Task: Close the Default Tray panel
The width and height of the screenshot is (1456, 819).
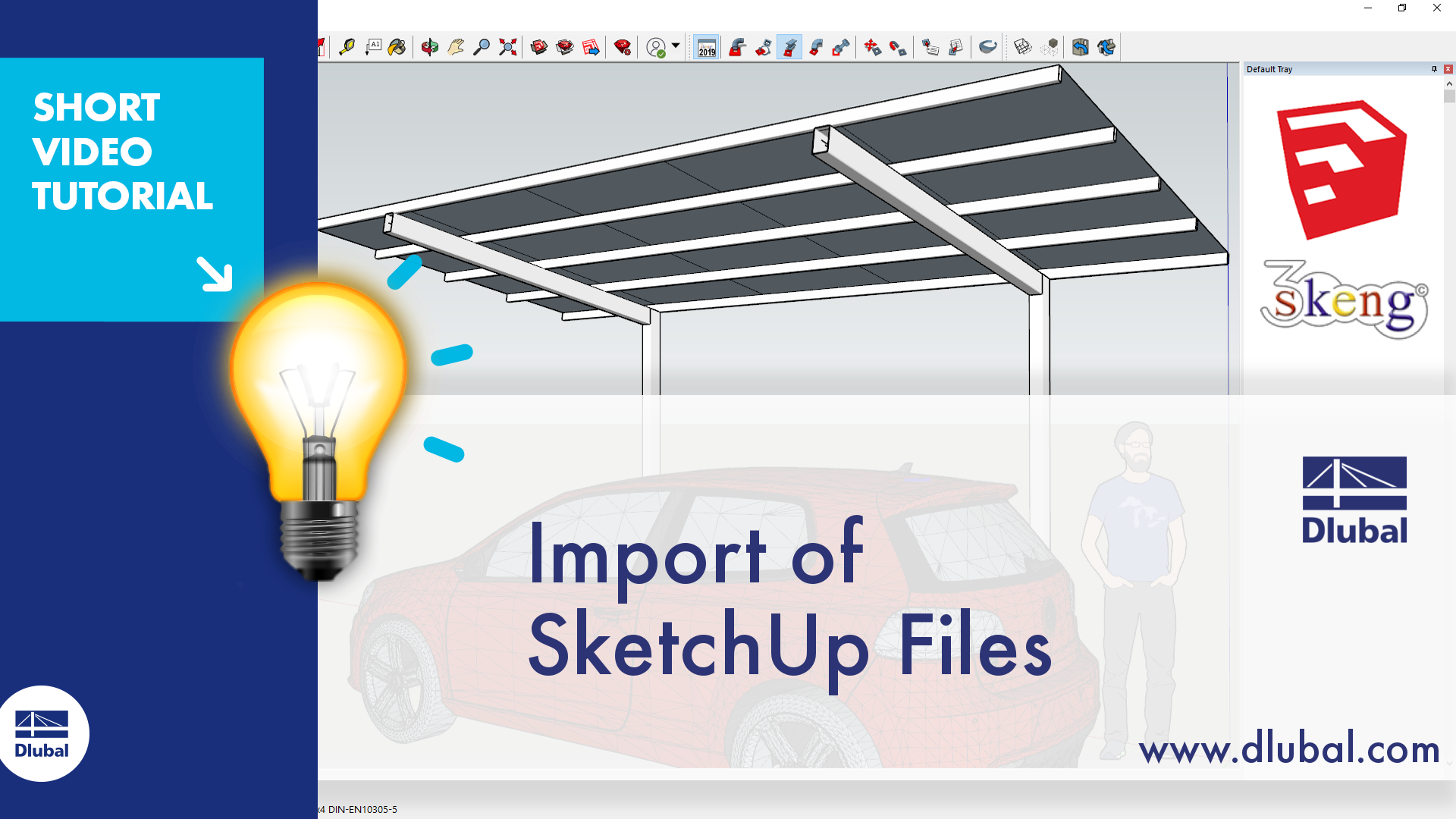Action: tap(1449, 69)
